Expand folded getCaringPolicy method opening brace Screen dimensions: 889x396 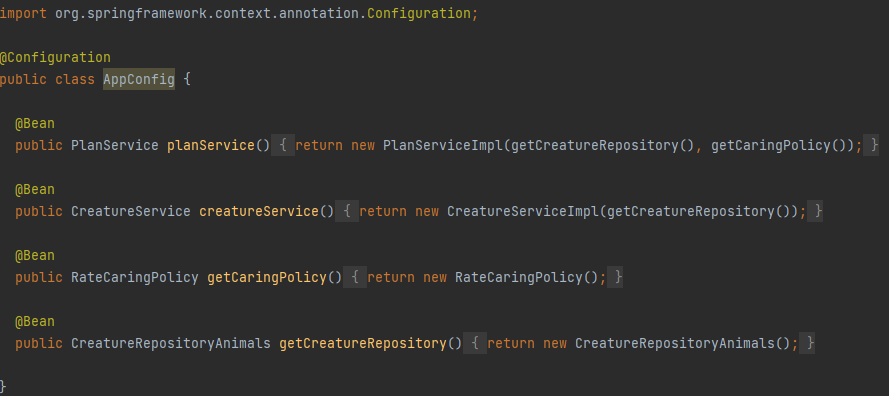(x=355, y=277)
